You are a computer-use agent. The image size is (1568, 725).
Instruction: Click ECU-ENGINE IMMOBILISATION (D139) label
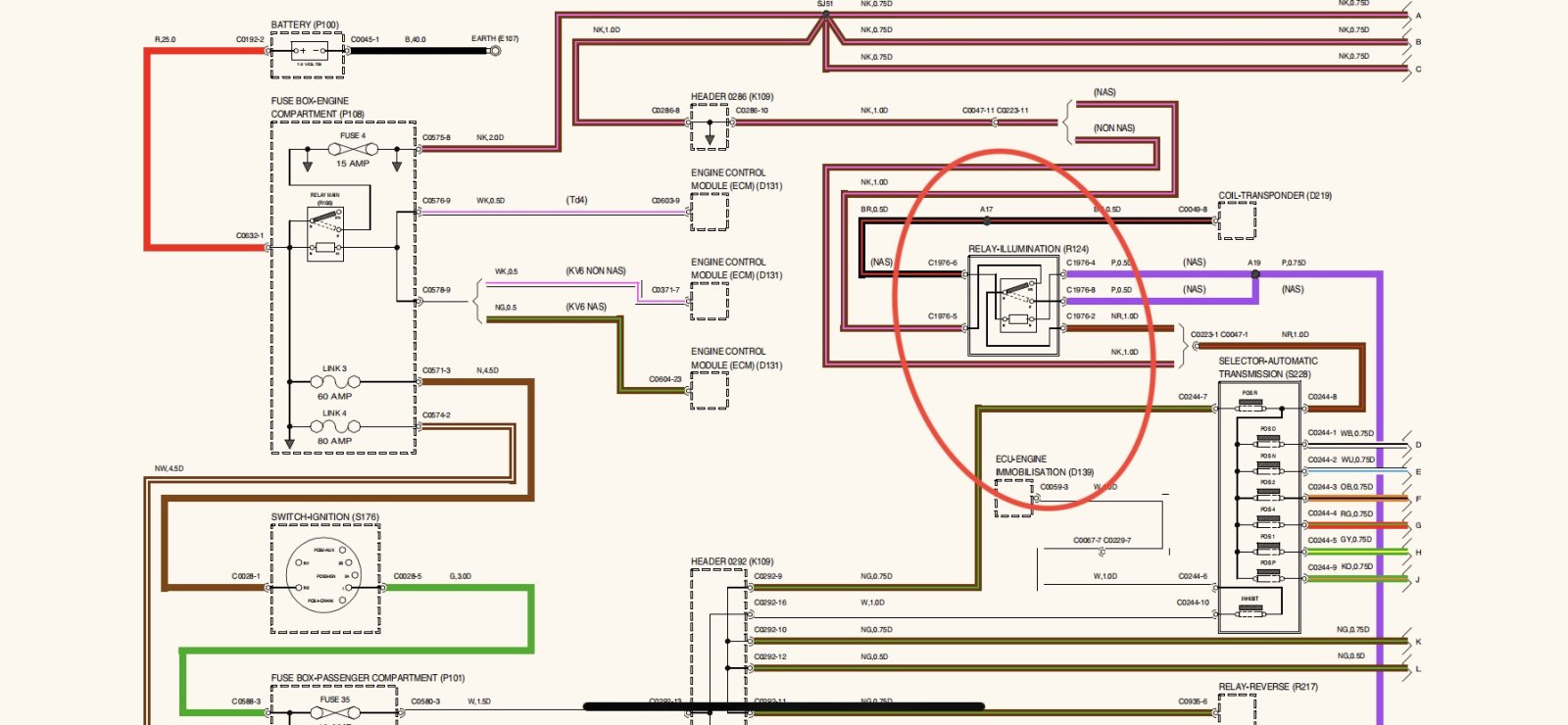(x=1045, y=465)
